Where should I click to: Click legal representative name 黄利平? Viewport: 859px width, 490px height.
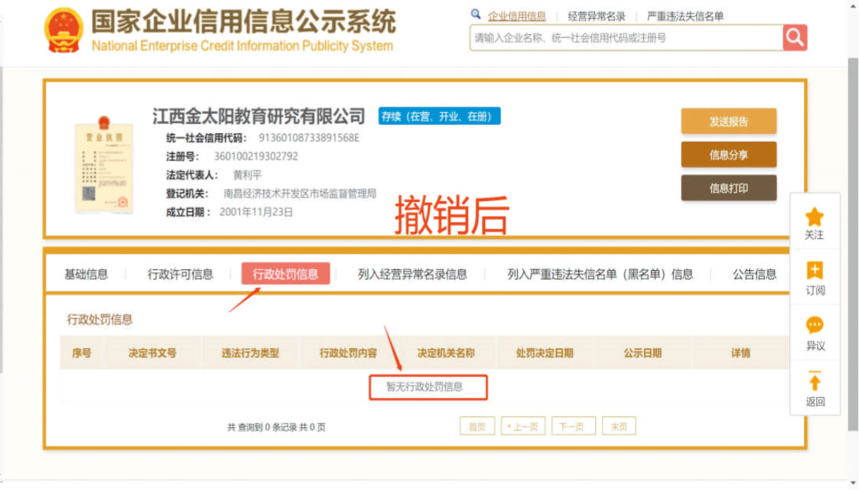tap(247, 175)
